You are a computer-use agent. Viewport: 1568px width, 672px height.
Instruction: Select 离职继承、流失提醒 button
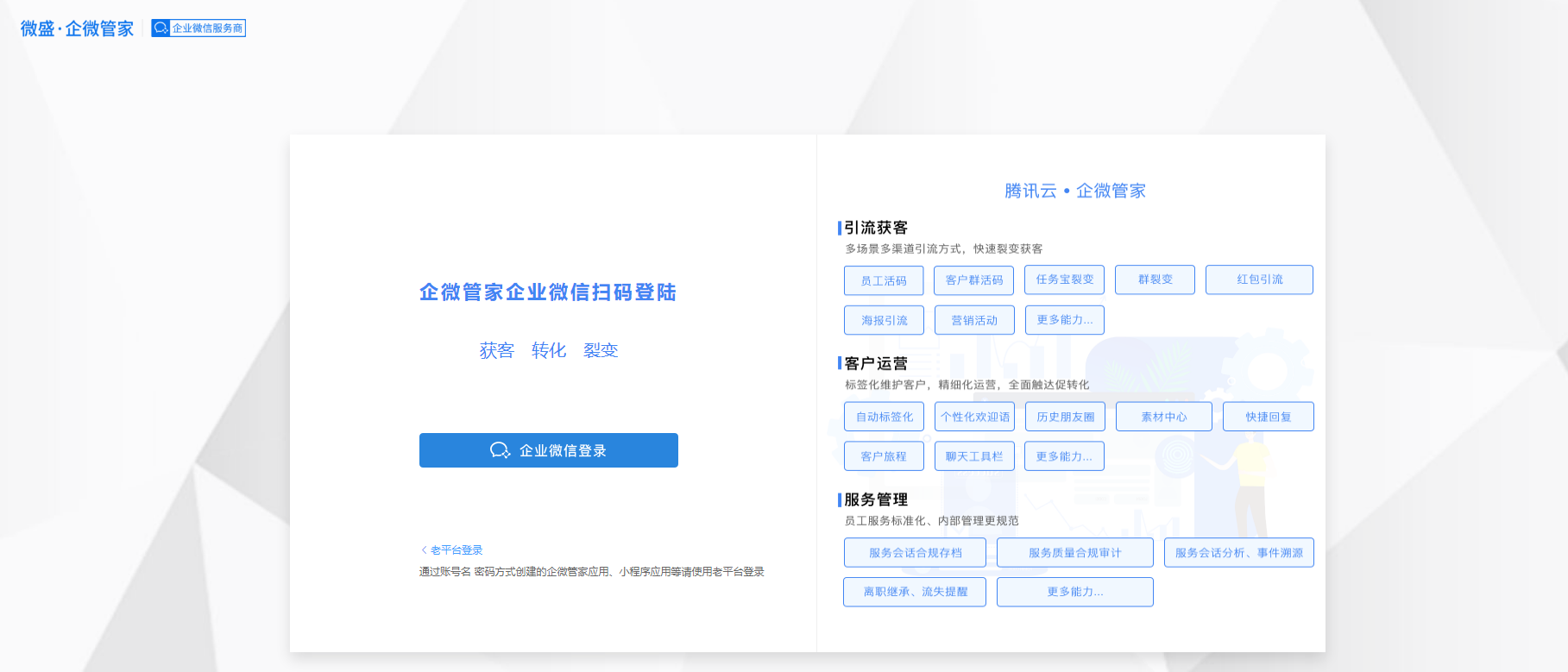tap(915, 592)
